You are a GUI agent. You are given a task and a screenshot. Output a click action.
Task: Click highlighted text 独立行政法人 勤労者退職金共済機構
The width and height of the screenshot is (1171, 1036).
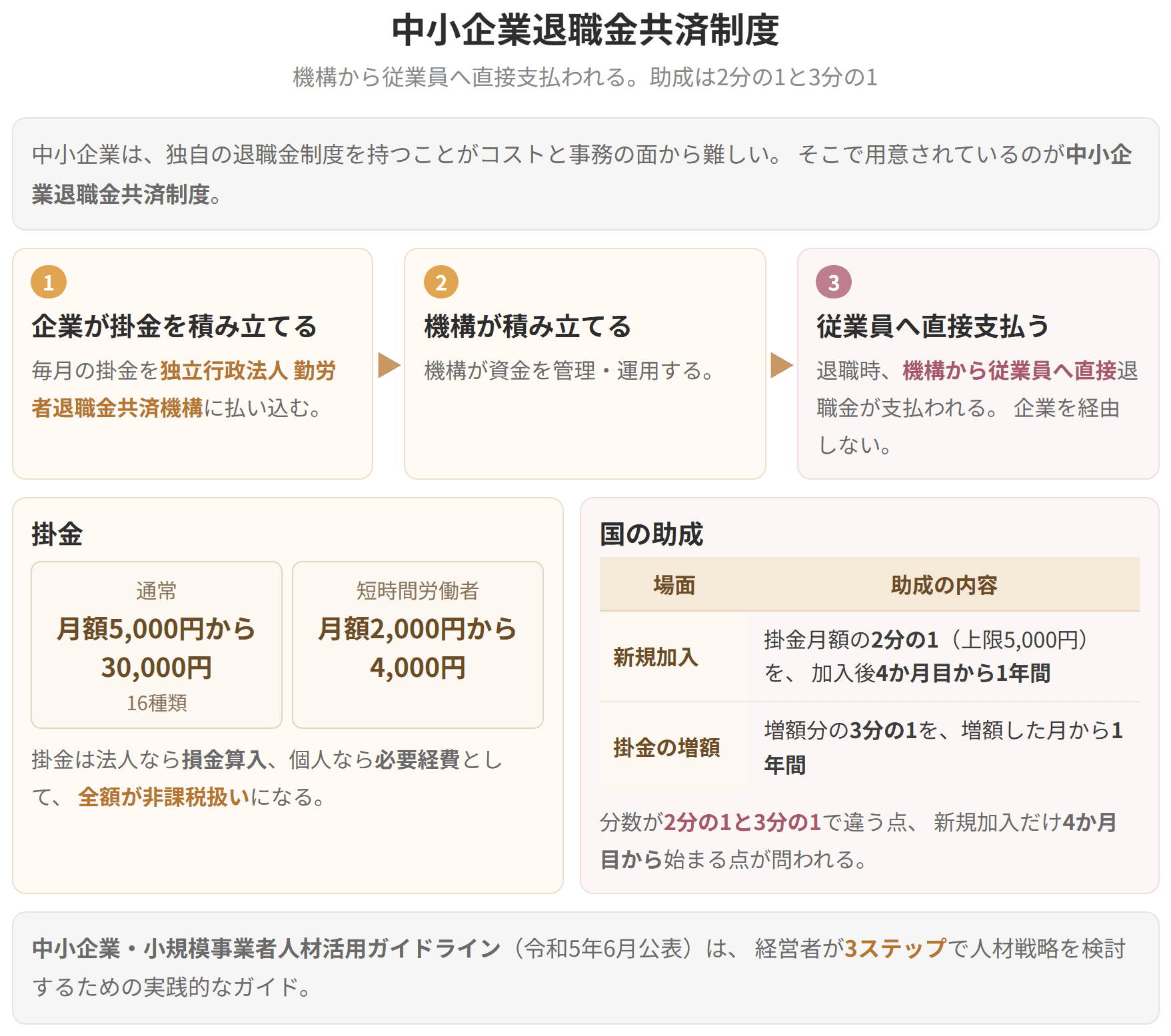[183, 389]
